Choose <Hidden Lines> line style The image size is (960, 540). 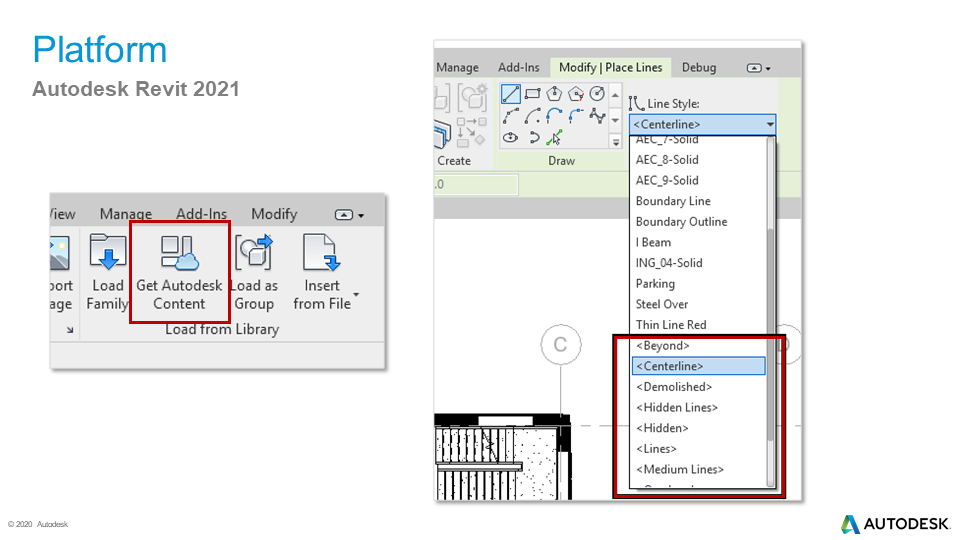[x=677, y=408]
